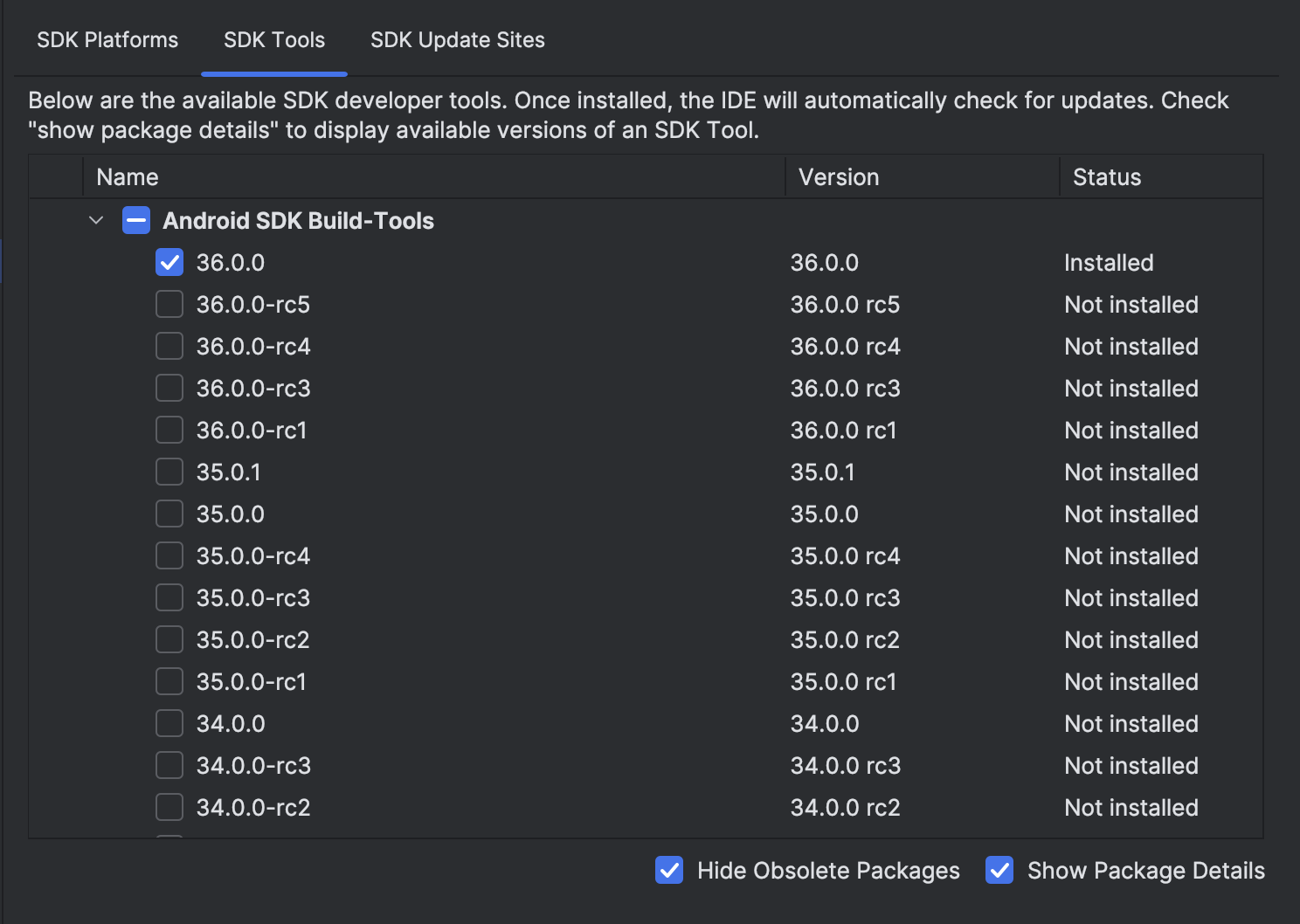This screenshot has height=924, width=1300.
Task: Check the 35.0.0-rc3 checkbox
Action: [169, 597]
